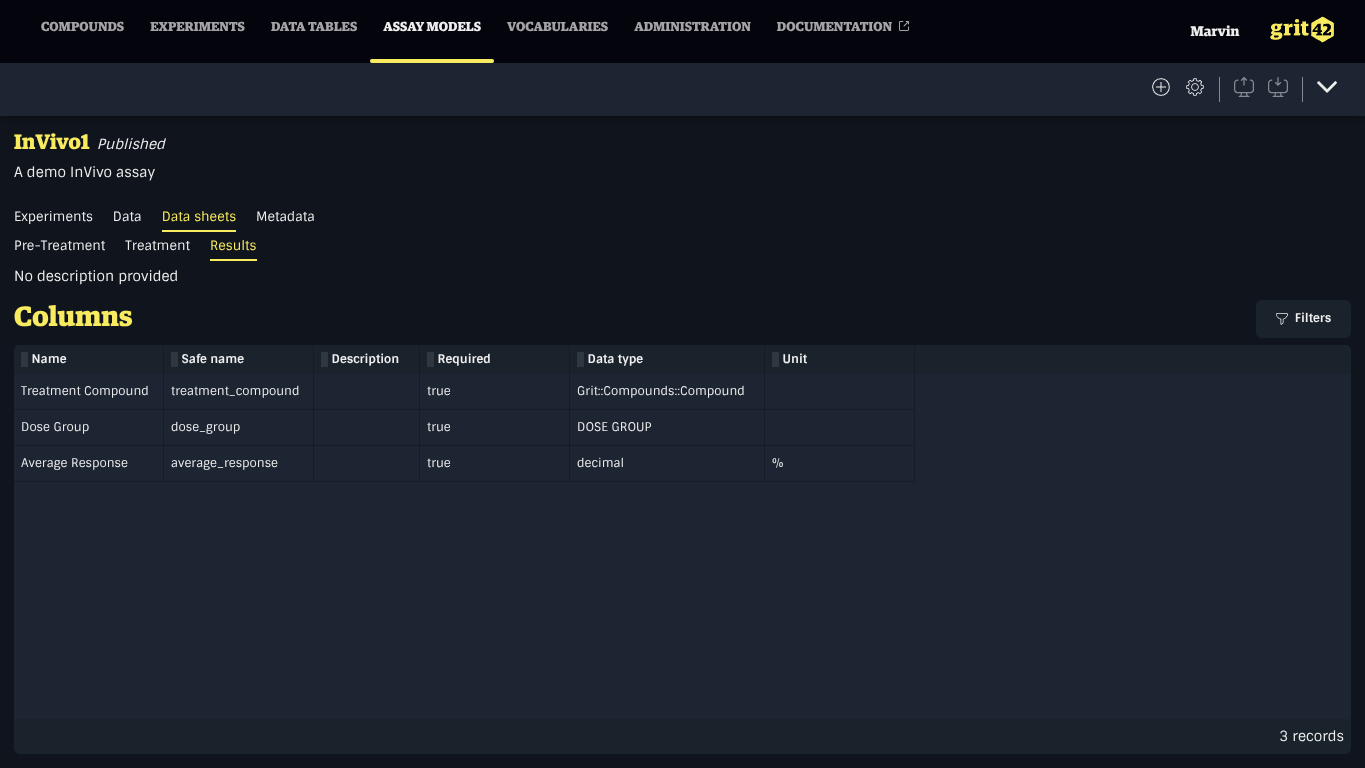1365x768 pixels.
Task: Switch to the Data tab
Action: pyautogui.click(x=127, y=216)
